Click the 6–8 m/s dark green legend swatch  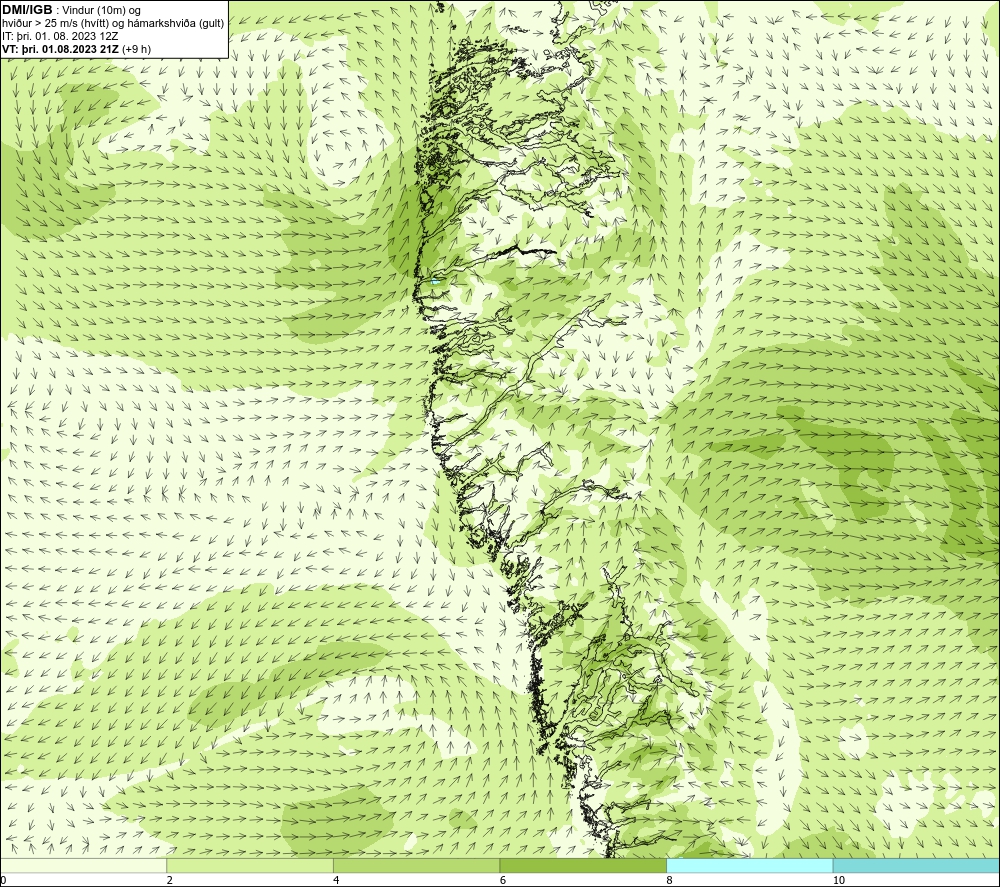pyautogui.click(x=583, y=865)
